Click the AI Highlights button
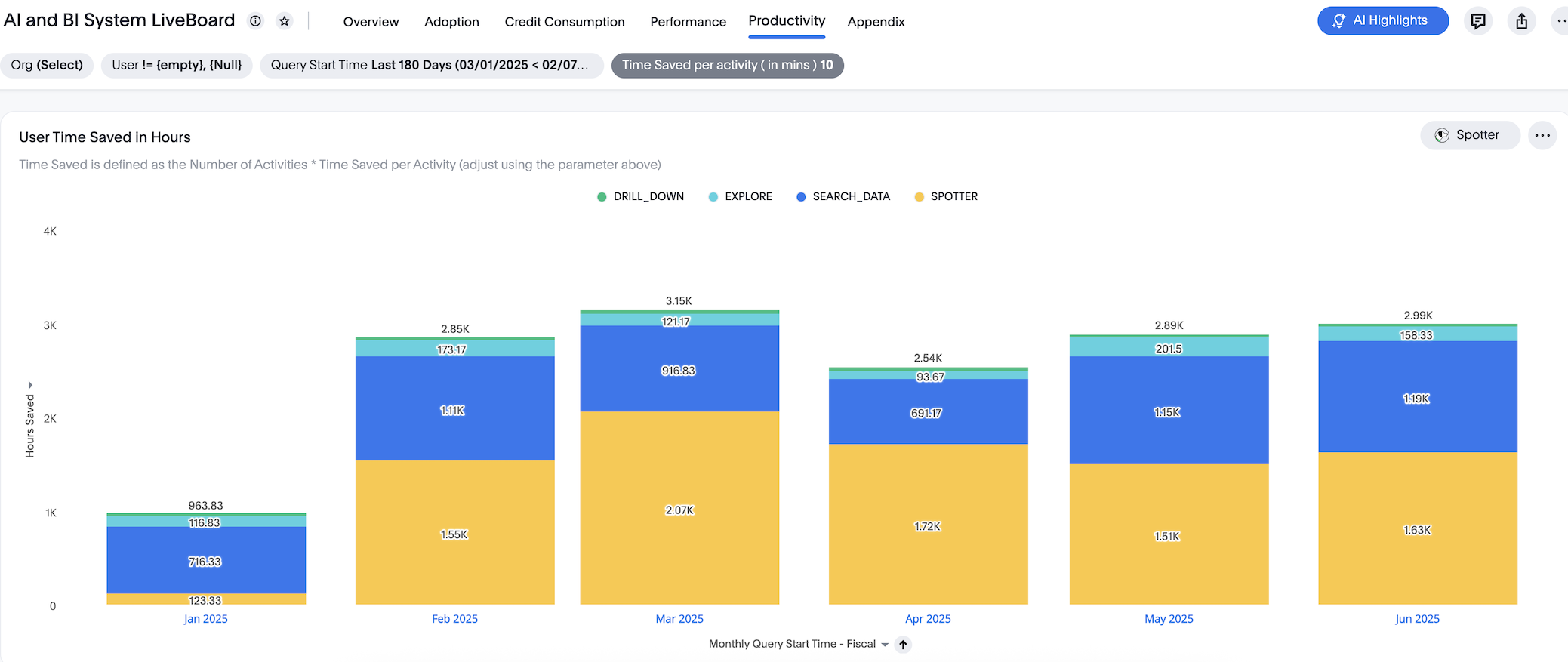The image size is (1568, 662). [x=1382, y=21]
